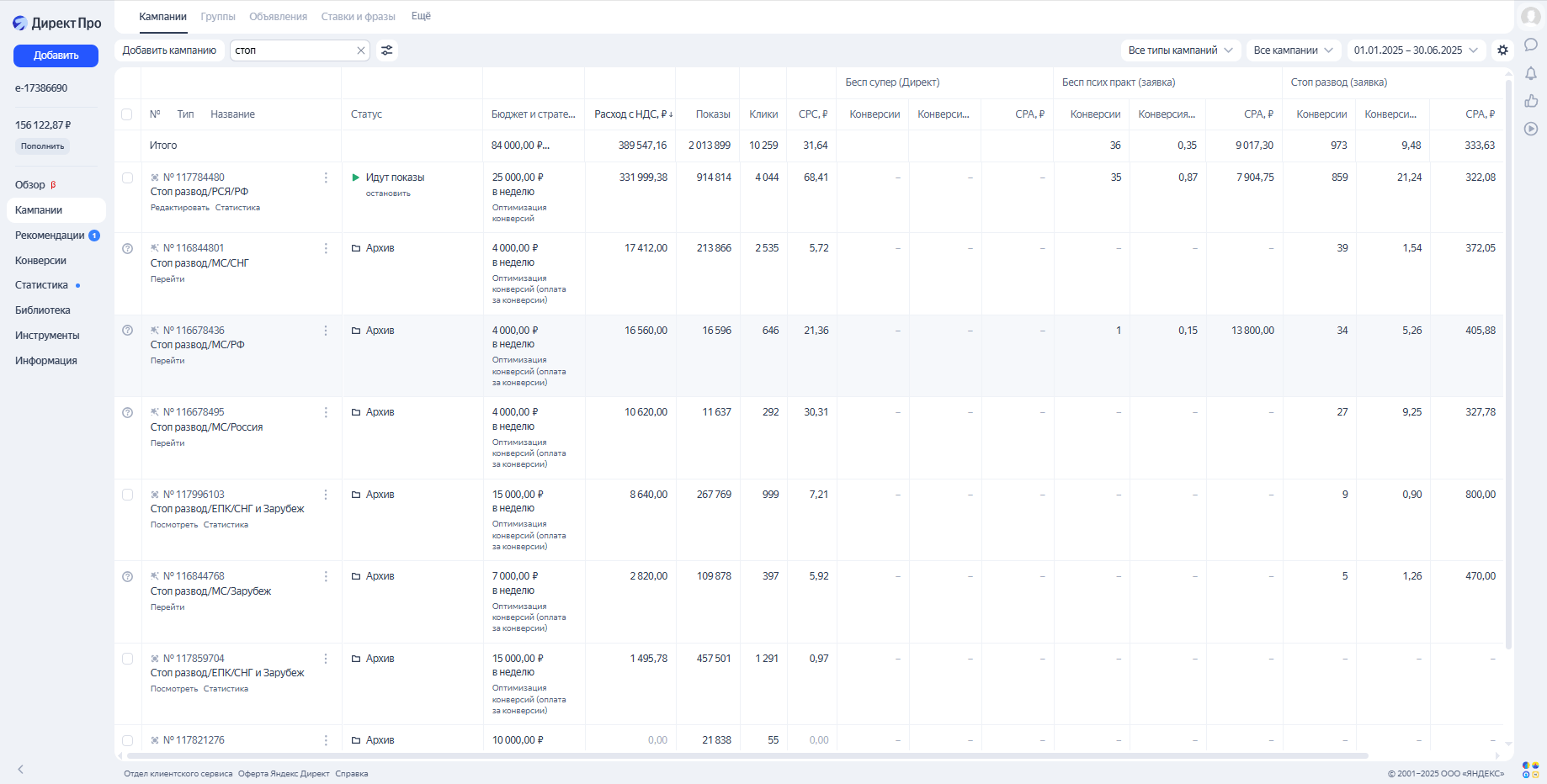The image size is (1547, 784).
Task: Open the user profile avatar
Action: (1531, 17)
